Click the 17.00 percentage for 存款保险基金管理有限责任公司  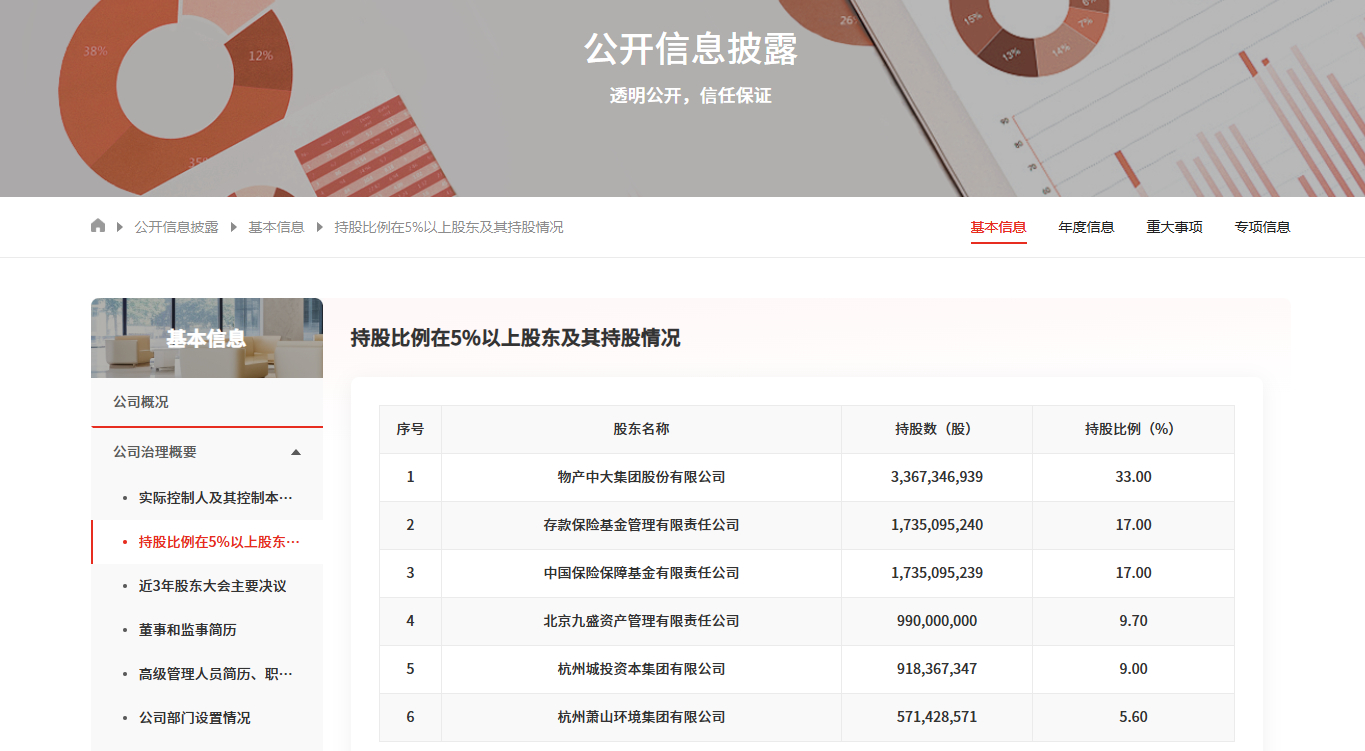pos(1133,525)
